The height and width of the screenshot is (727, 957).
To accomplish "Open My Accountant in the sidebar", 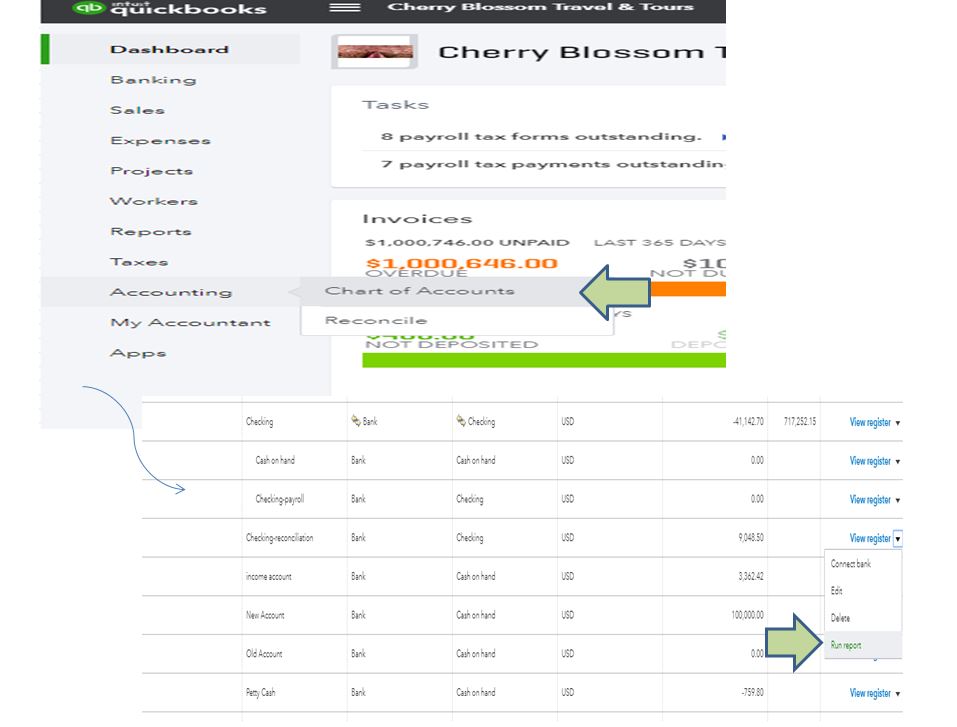I will pyautogui.click(x=190, y=323).
